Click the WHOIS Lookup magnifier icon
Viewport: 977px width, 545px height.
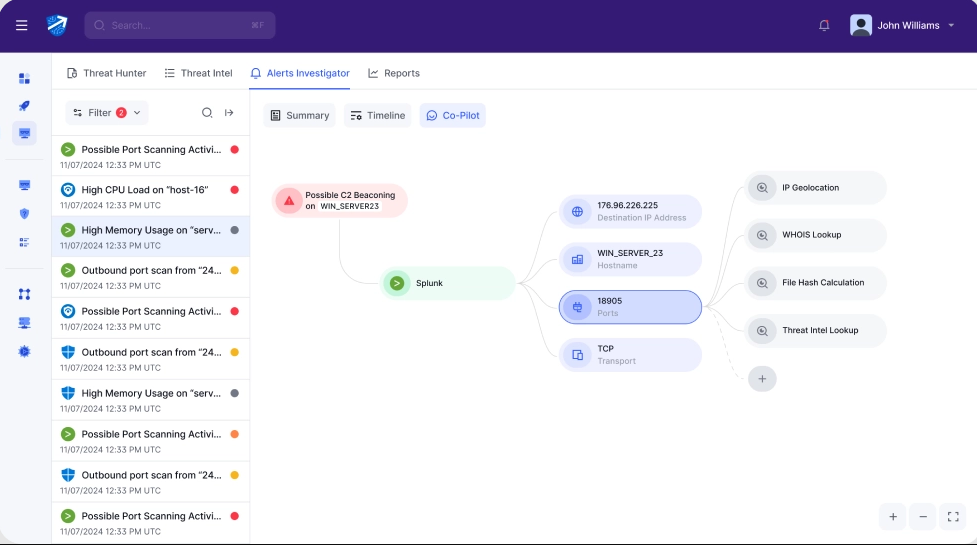coord(762,235)
